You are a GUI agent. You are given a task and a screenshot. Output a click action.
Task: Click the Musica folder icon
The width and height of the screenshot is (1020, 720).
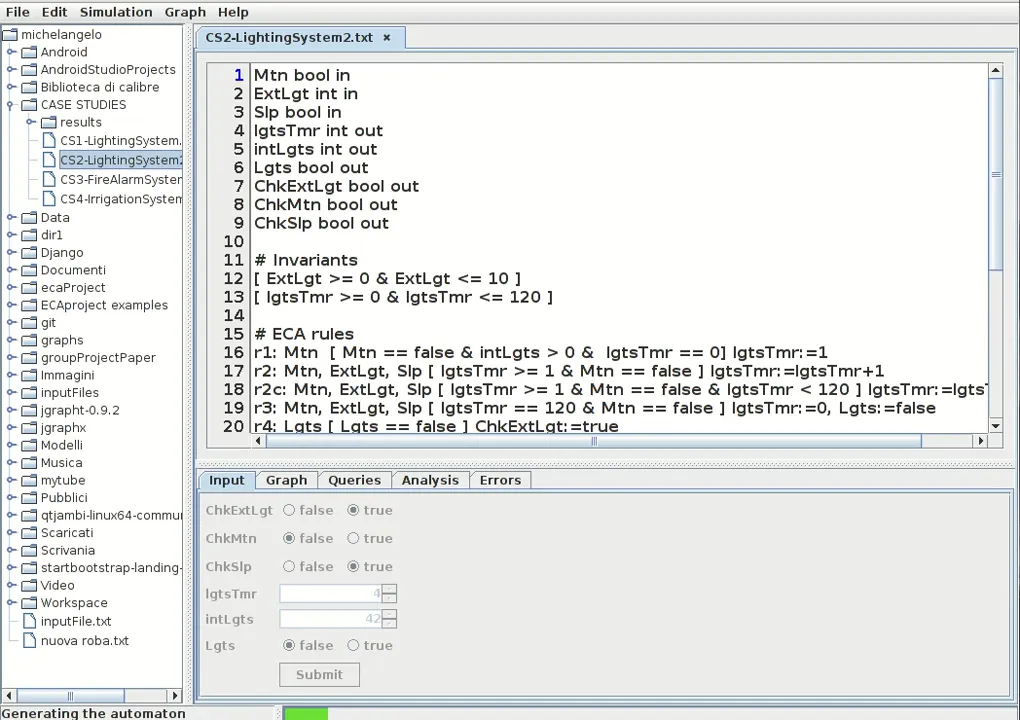point(29,463)
